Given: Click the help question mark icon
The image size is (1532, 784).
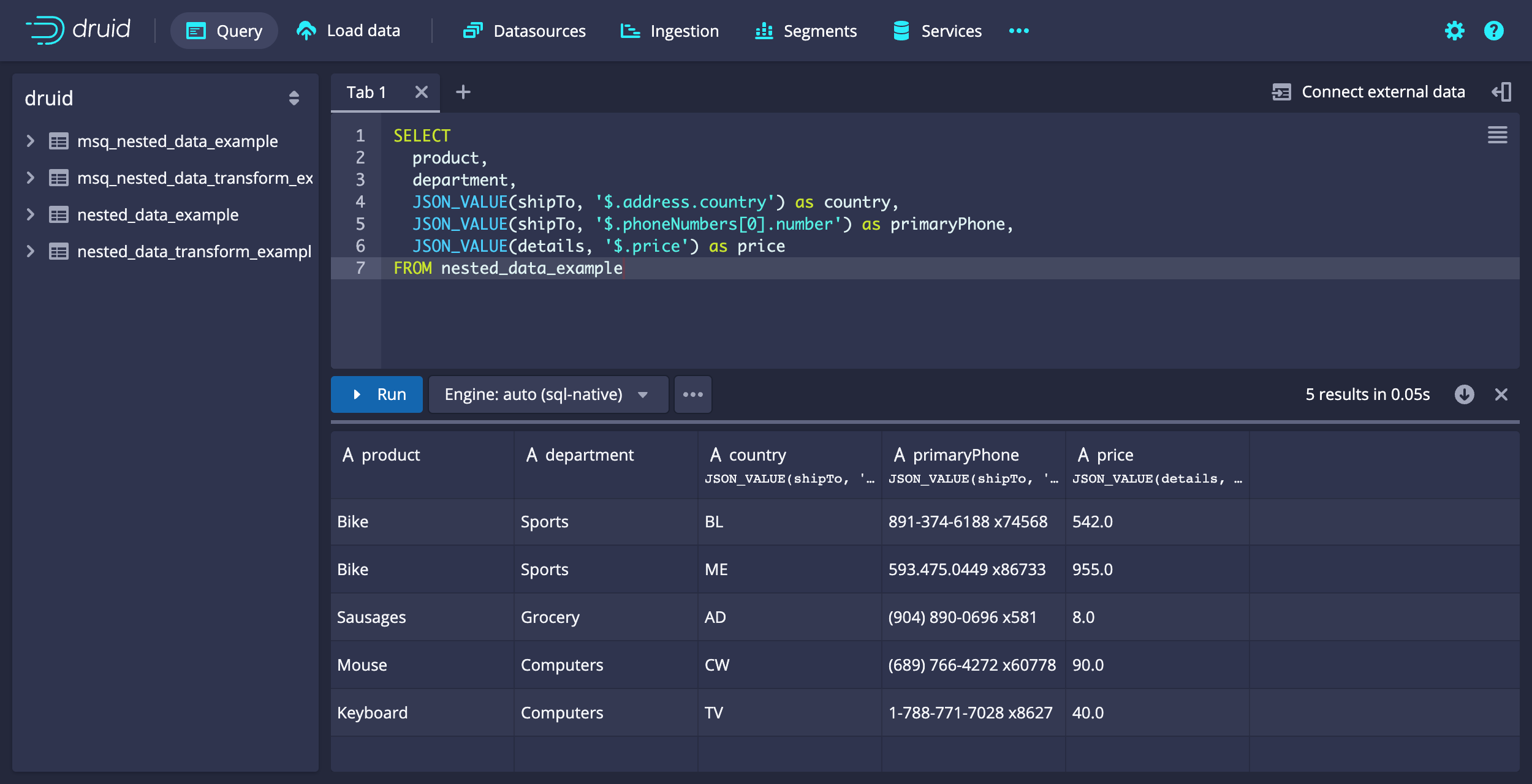Looking at the screenshot, I should tap(1497, 30).
